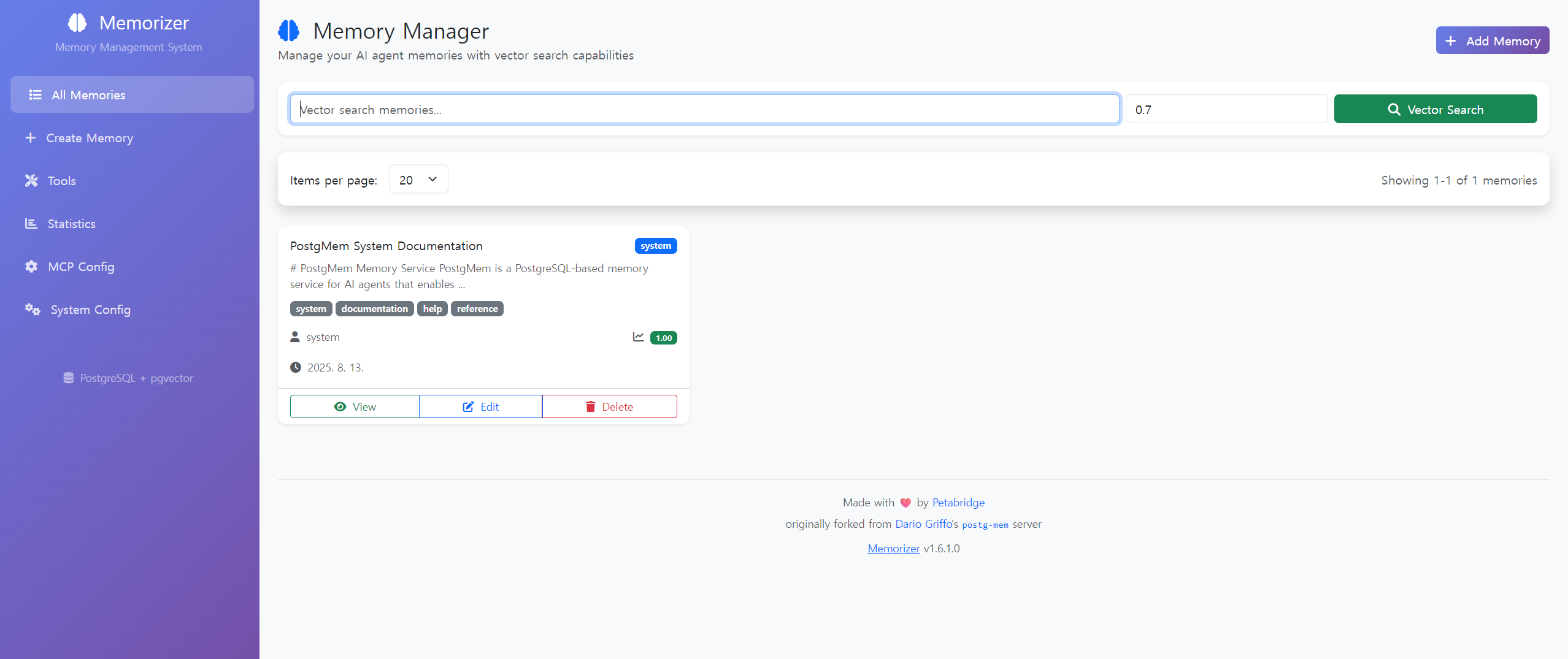Click the Tools wrench icon in sidebar

pos(31,181)
